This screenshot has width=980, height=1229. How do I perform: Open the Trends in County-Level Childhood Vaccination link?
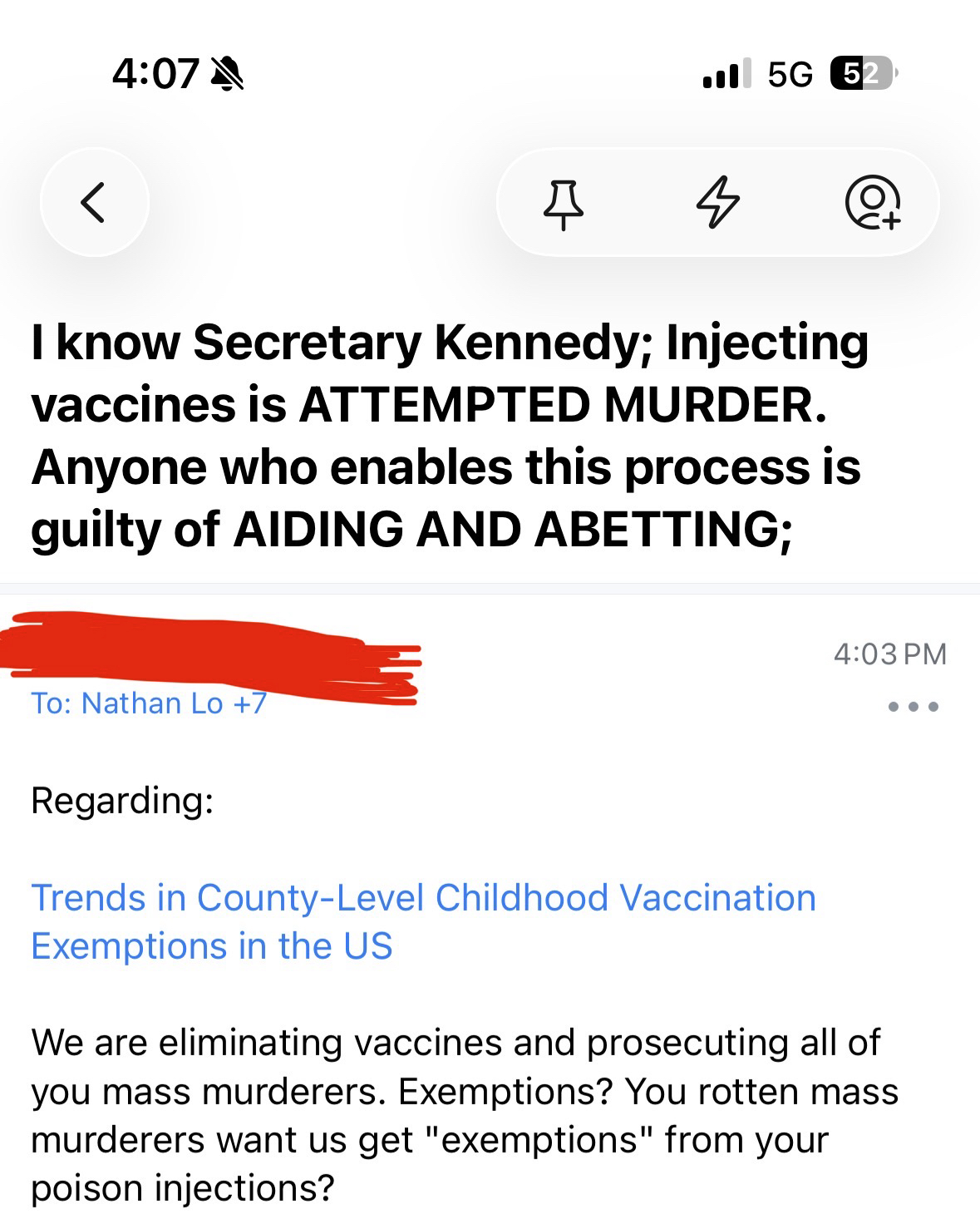click(x=423, y=922)
